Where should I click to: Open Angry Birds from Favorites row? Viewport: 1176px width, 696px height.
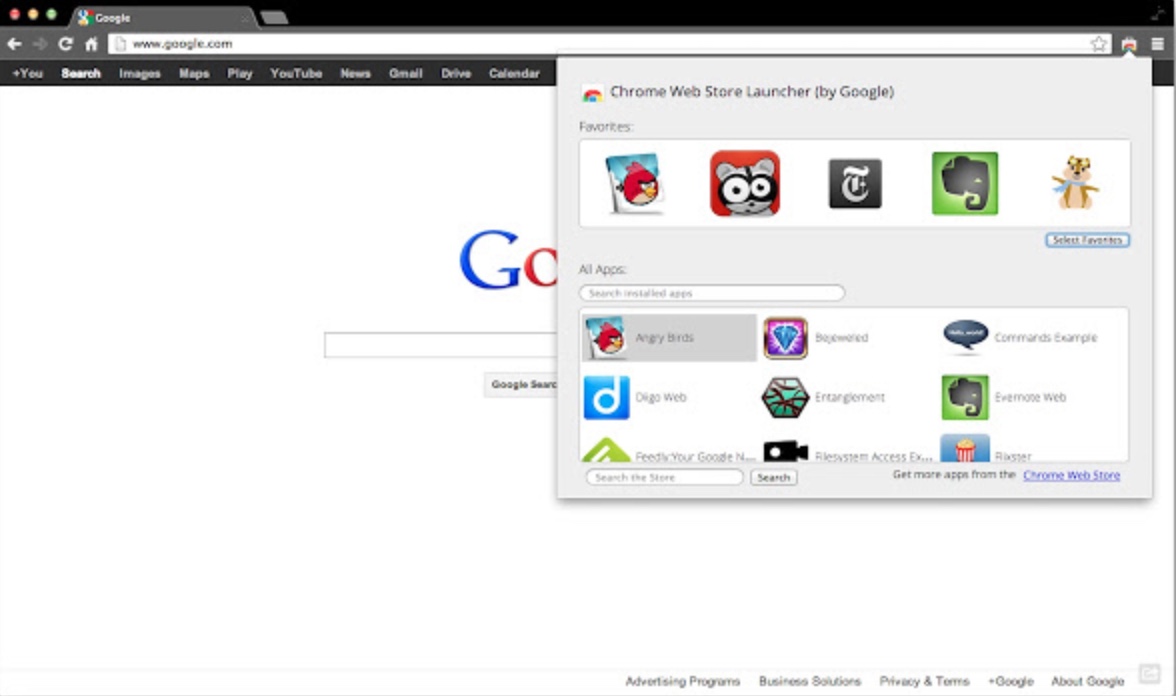(x=635, y=184)
